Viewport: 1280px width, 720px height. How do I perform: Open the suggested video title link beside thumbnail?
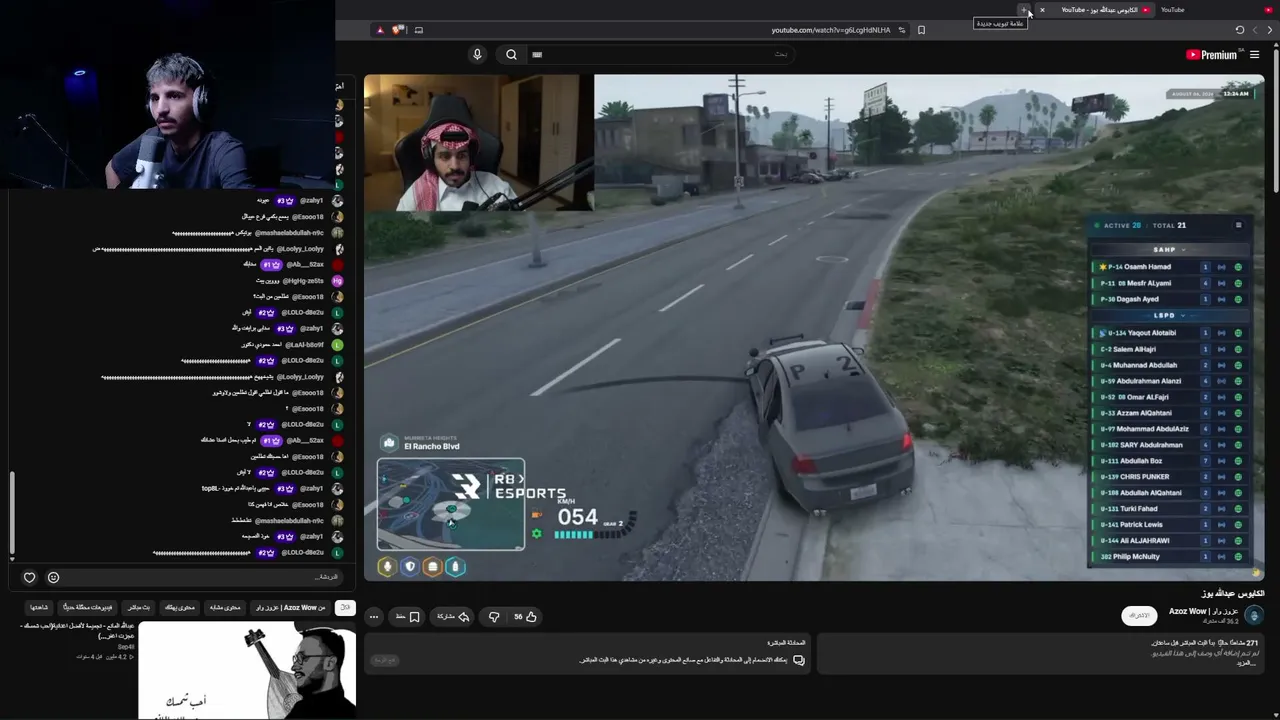(78, 631)
